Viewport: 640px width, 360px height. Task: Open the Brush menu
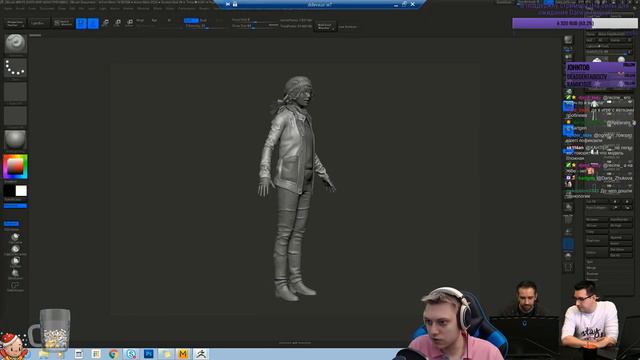[x=20, y=8]
